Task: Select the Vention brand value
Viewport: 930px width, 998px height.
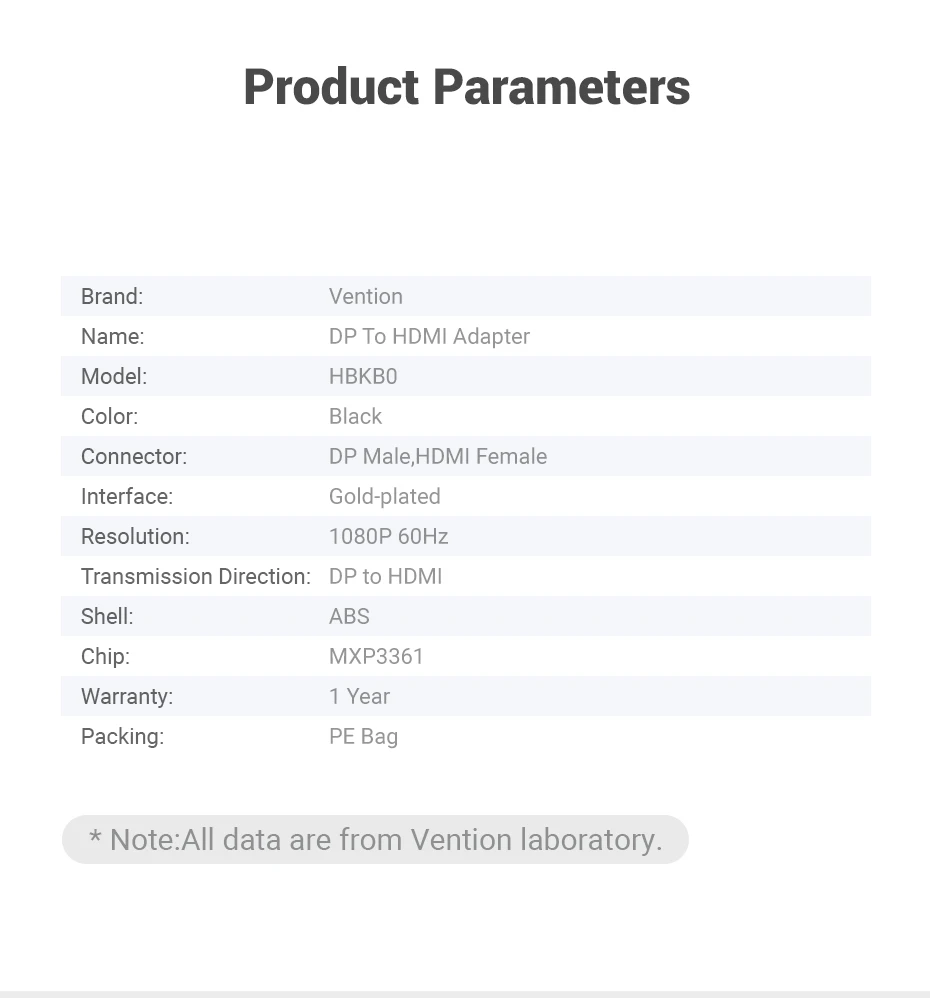Action: 366,296
